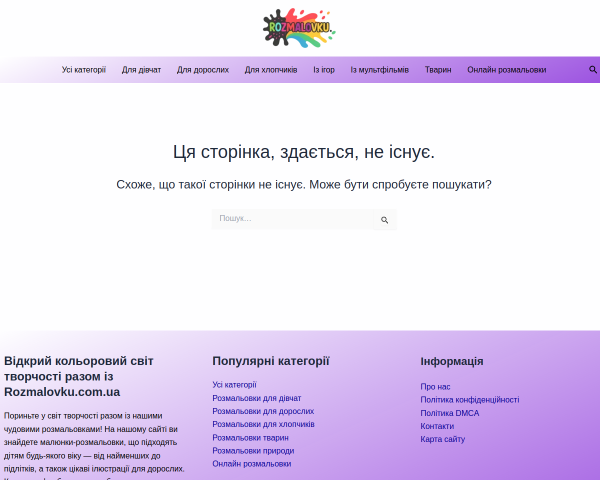Open the "Контакти" footer link
Screen dimensions: 600x480
coord(437,426)
